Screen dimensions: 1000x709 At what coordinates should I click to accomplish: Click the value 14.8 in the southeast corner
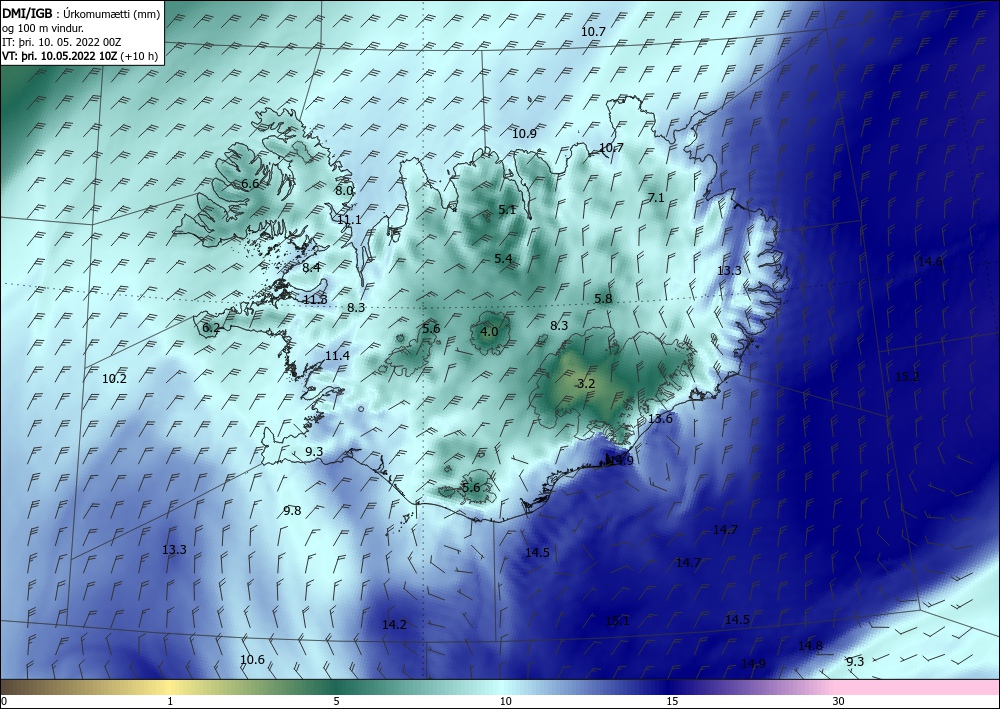811,646
